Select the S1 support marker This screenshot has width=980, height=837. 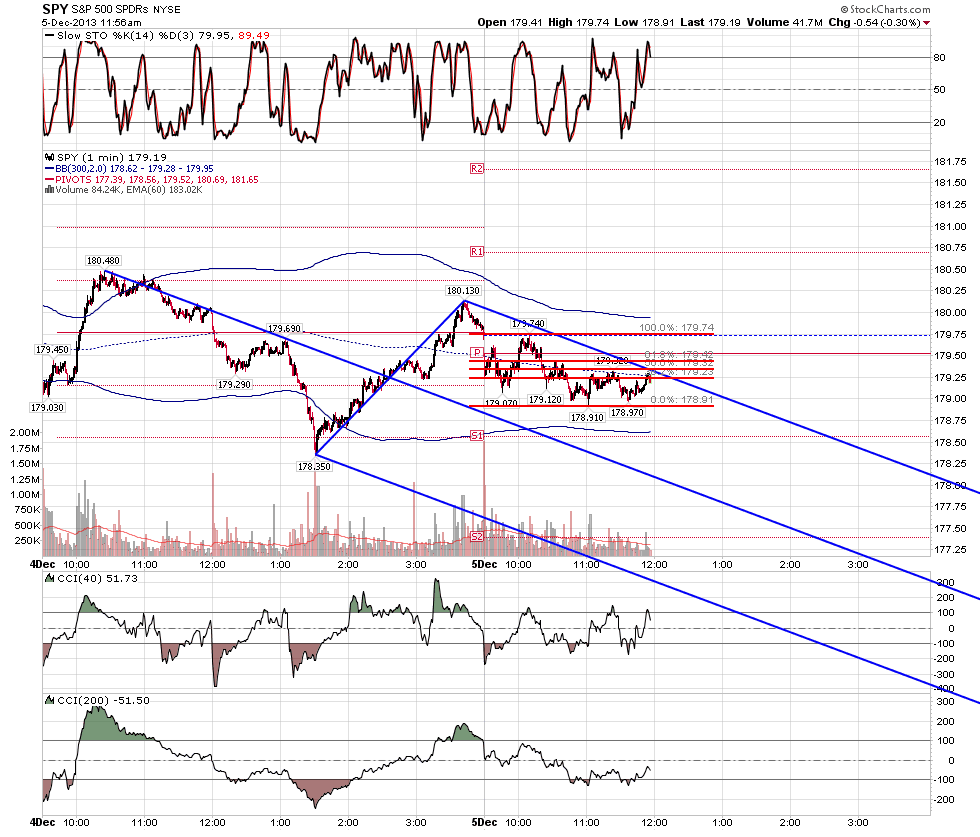pyautogui.click(x=477, y=436)
